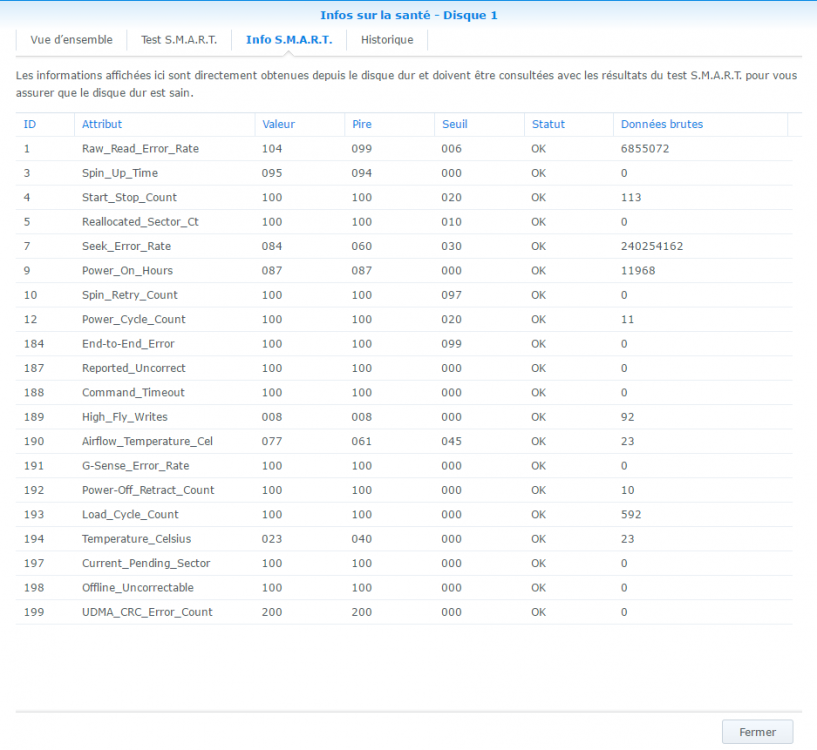Select the Info S.M.A.R.T. tab
This screenshot has height=750, width=817.
289,40
